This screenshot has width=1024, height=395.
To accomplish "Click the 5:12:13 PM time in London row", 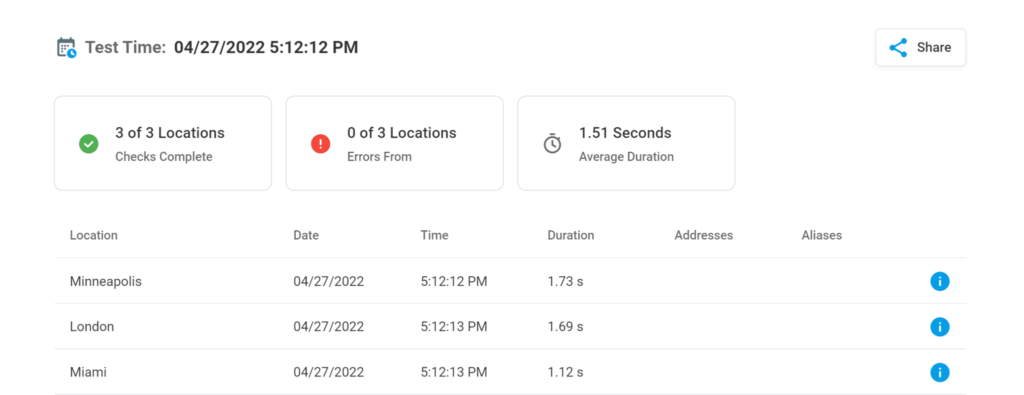I will (x=454, y=326).
